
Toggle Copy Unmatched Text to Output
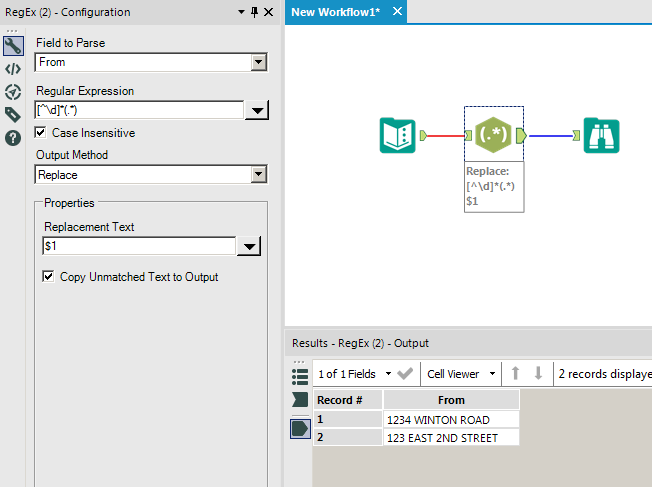coord(48,277)
